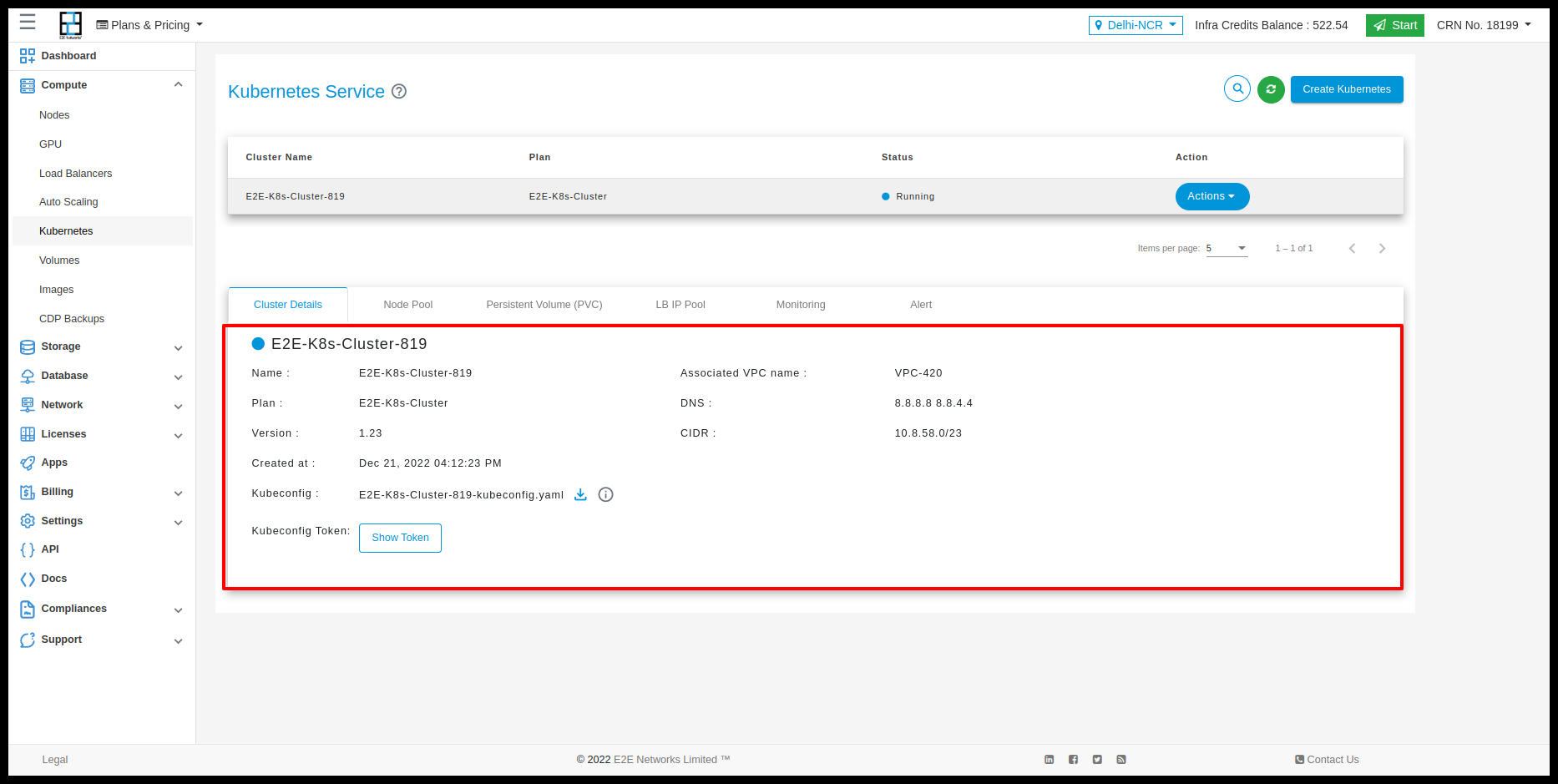The image size is (1558, 784).
Task: Click the search icon near Create Kubernetes
Action: pos(1237,89)
